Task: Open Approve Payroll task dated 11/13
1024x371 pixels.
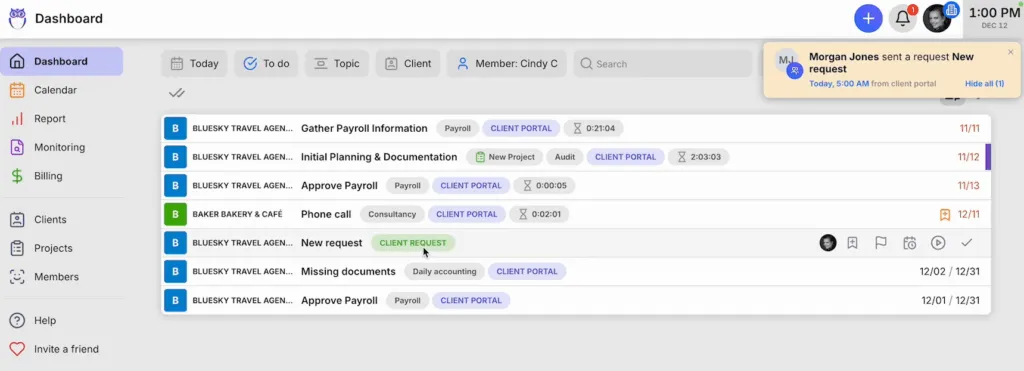Action: pos(339,186)
